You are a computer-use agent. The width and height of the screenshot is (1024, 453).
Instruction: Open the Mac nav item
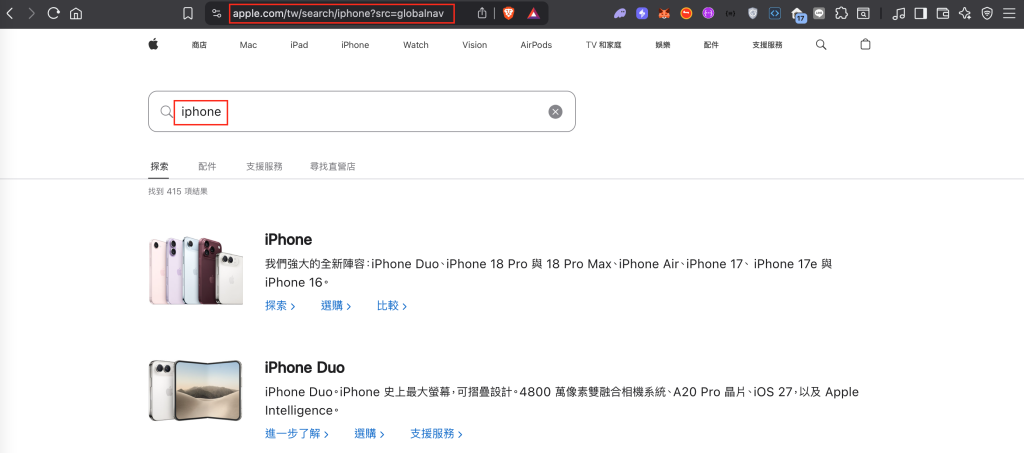[248, 45]
